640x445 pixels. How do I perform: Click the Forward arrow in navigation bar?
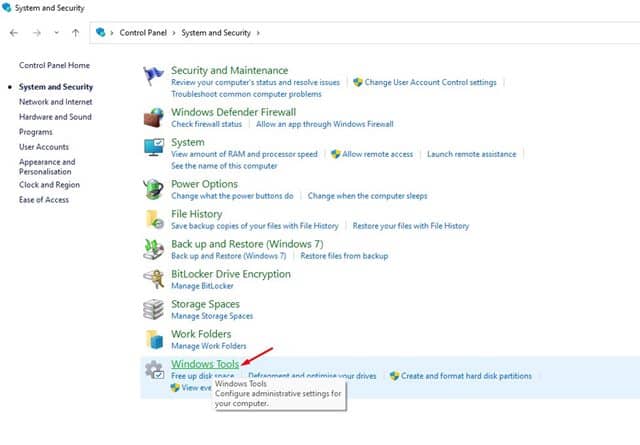tap(37, 33)
